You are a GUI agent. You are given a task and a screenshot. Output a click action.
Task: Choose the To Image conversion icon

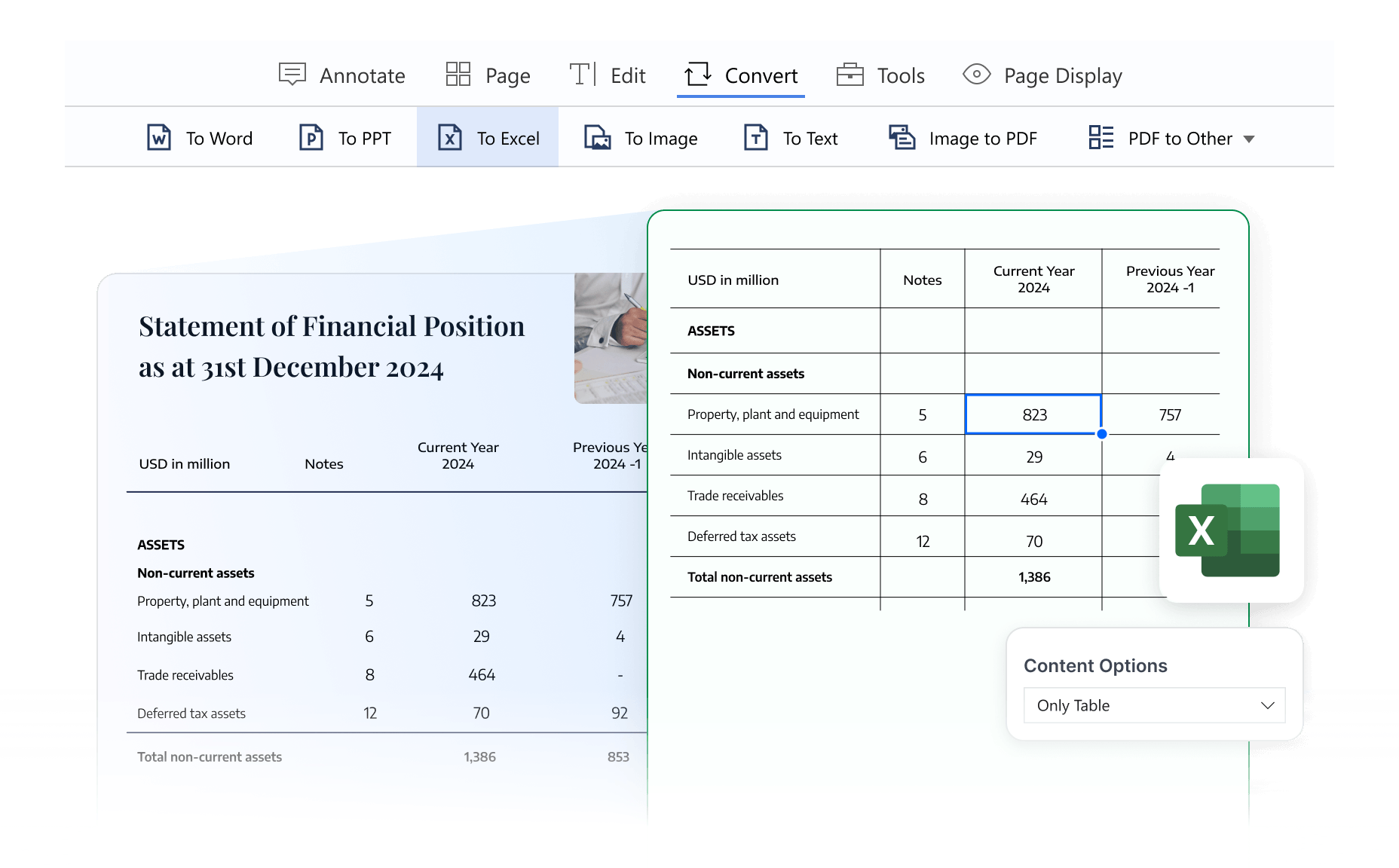click(598, 137)
